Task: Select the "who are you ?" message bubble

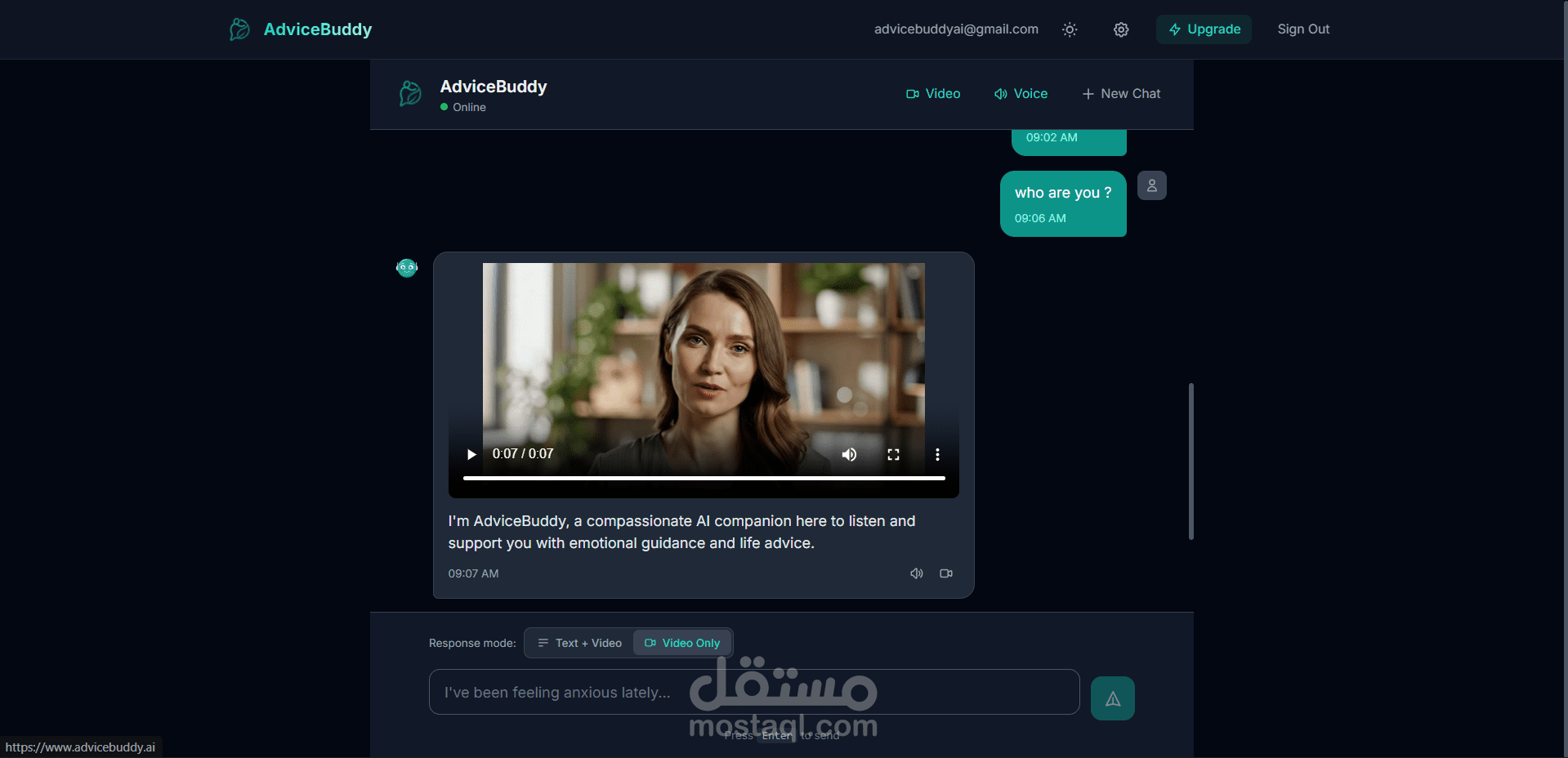Action: (1063, 203)
